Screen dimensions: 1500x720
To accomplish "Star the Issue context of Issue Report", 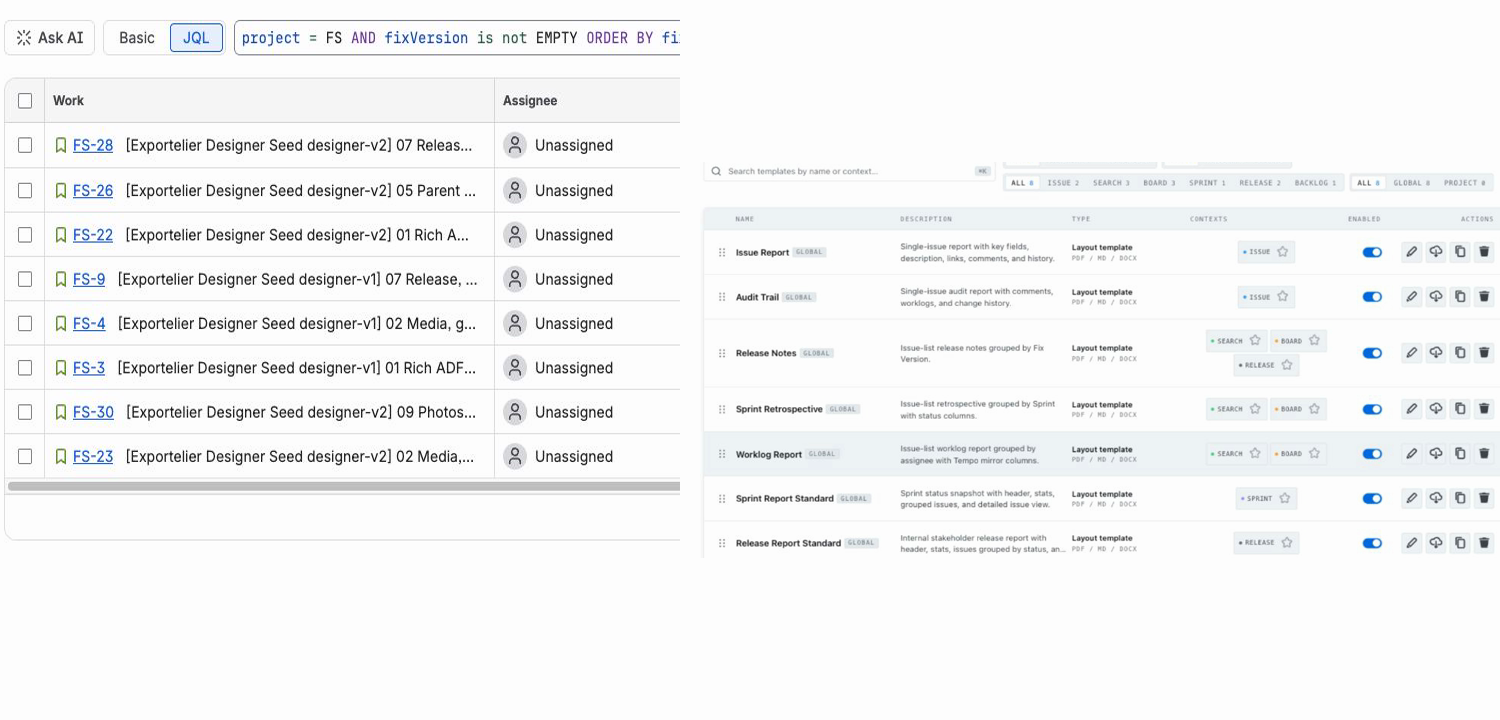I will (1283, 252).
